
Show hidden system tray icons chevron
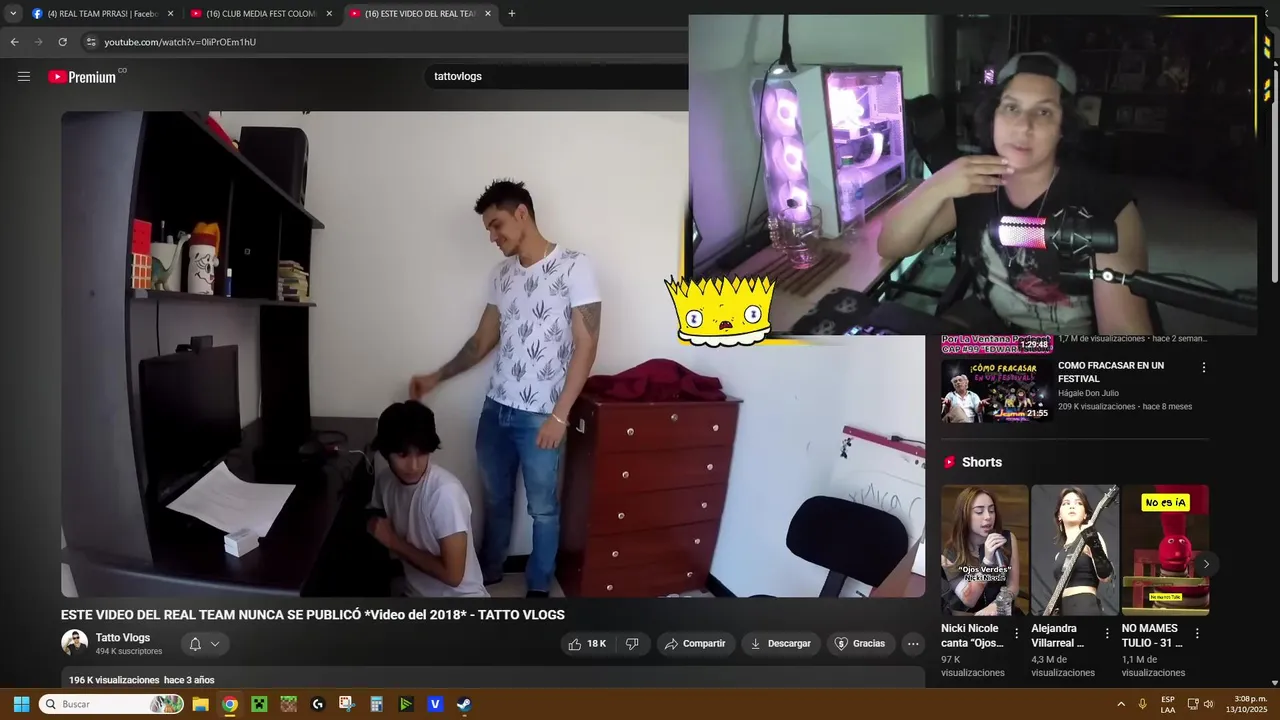[1120, 704]
